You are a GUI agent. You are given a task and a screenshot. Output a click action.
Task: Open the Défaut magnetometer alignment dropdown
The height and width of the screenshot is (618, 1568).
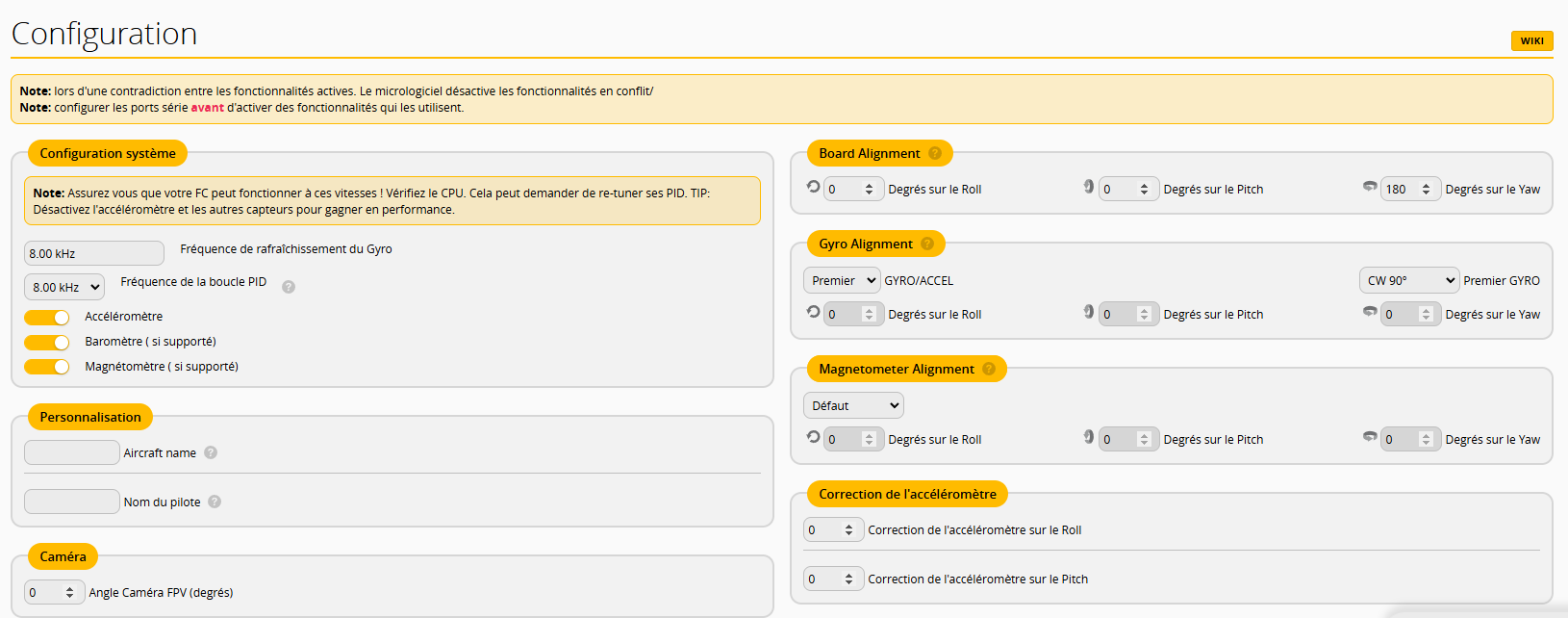click(853, 405)
